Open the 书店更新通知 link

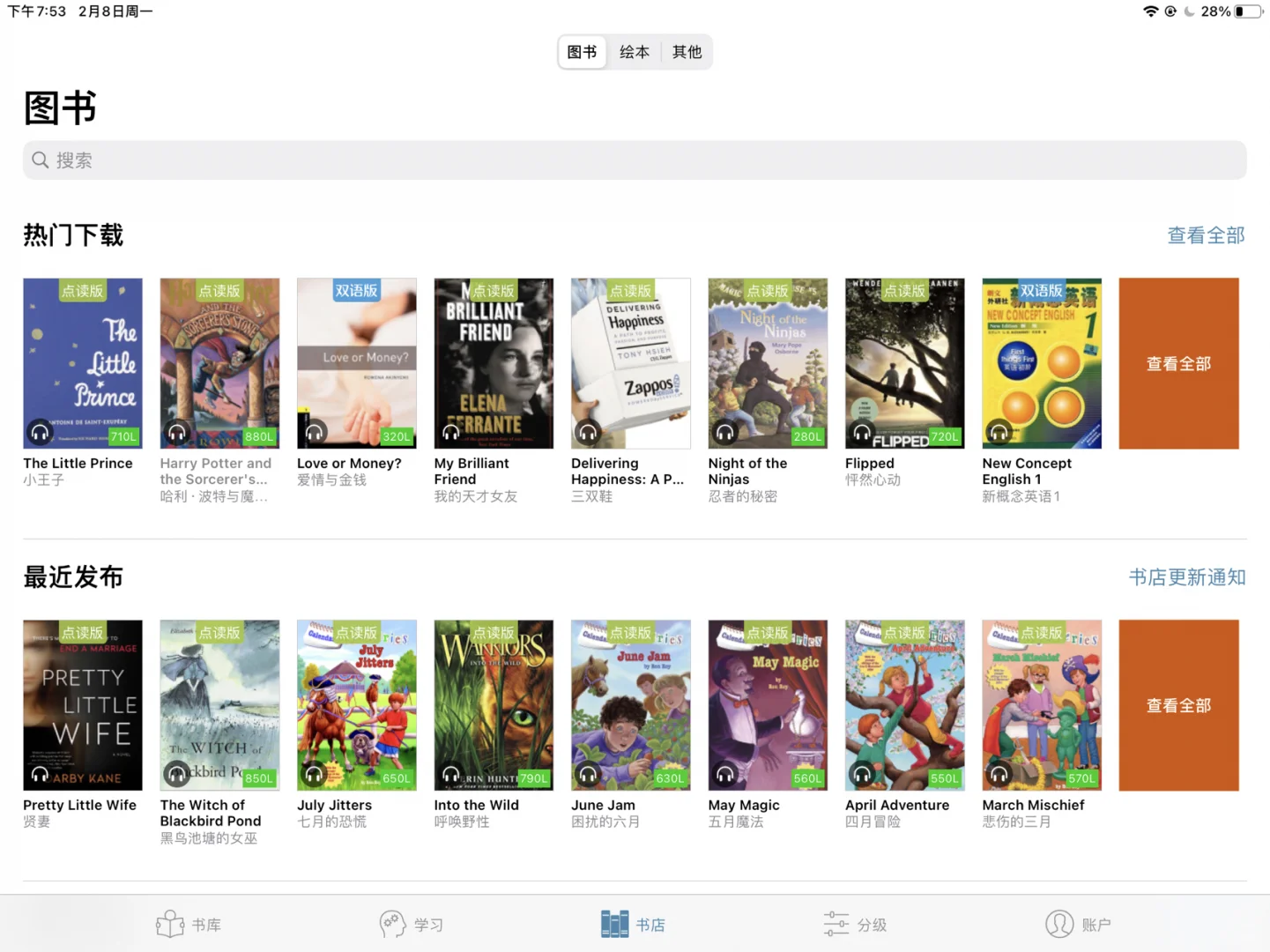click(x=1188, y=577)
